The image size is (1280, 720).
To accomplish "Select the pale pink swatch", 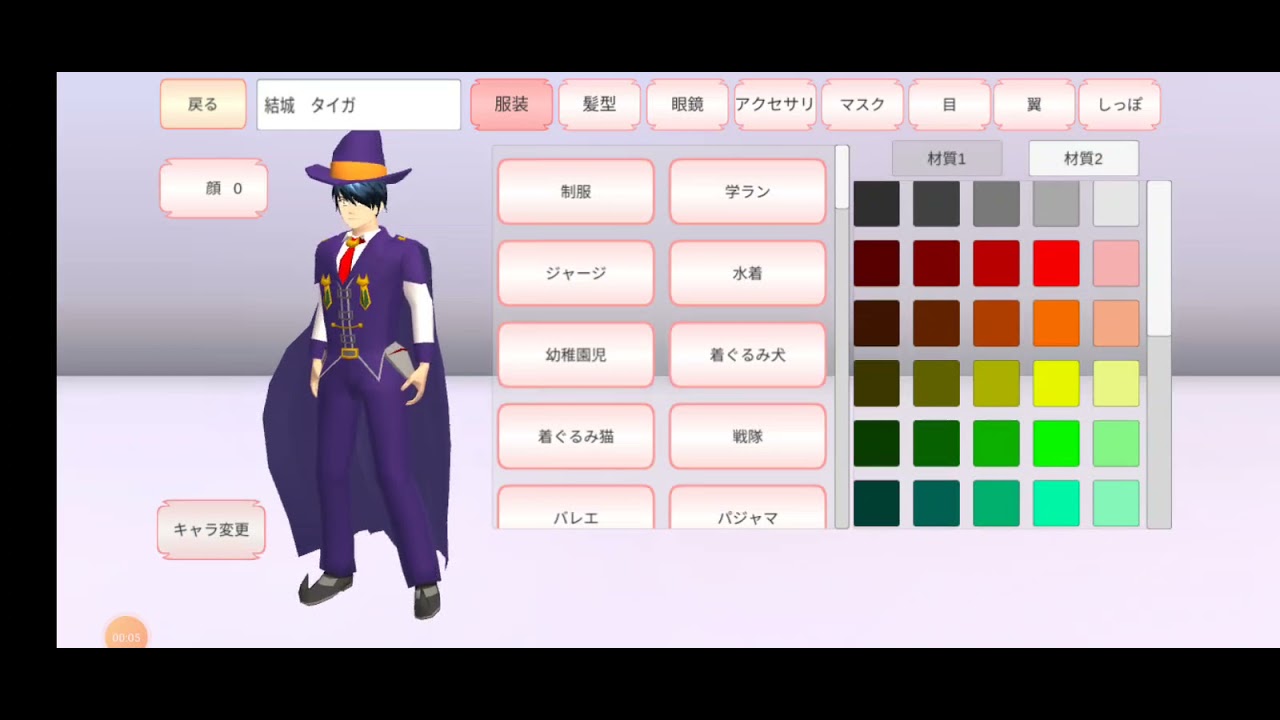I will 1116,263.
